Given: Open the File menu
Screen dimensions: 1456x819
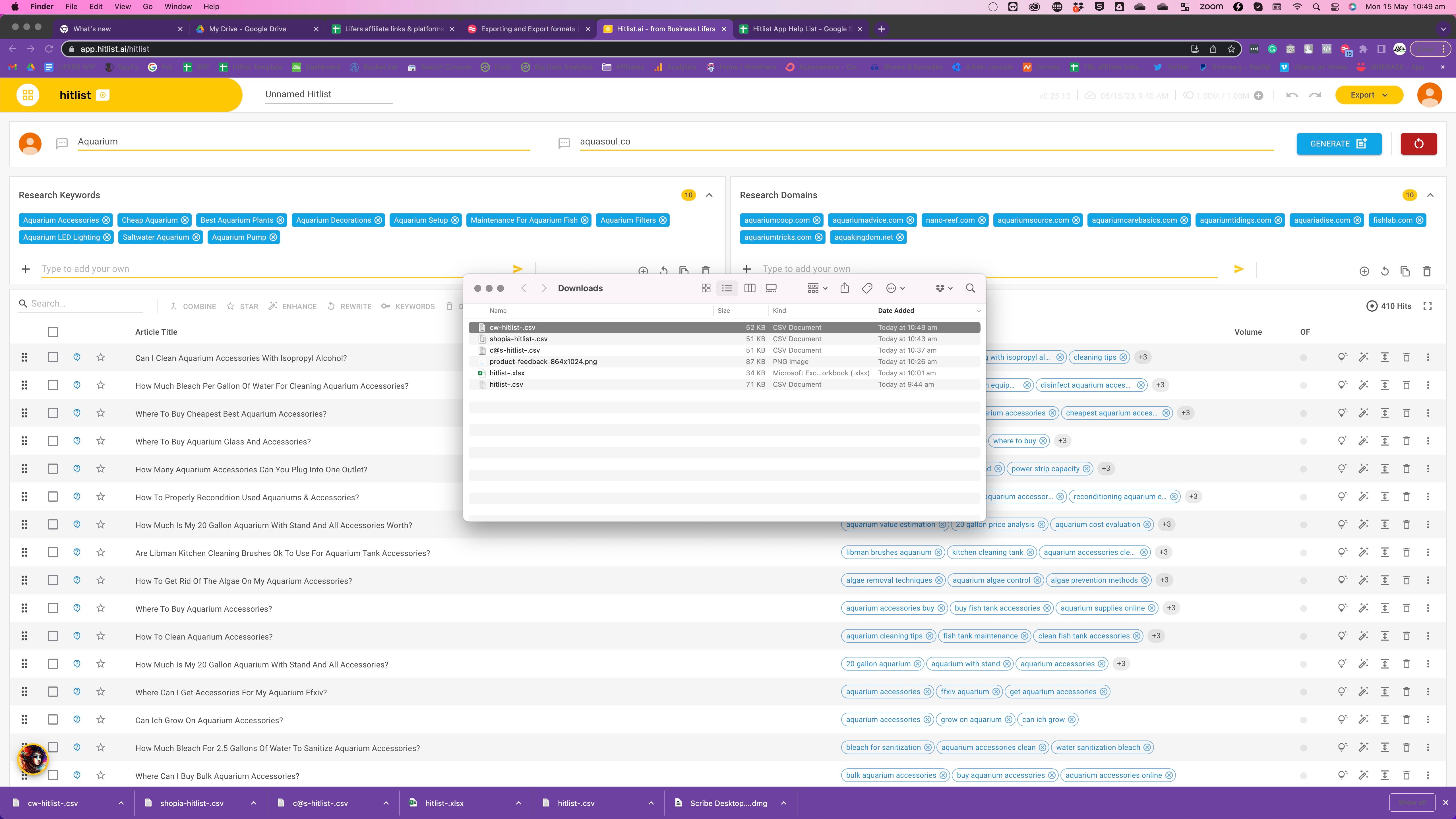Looking at the screenshot, I should click(71, 7).
